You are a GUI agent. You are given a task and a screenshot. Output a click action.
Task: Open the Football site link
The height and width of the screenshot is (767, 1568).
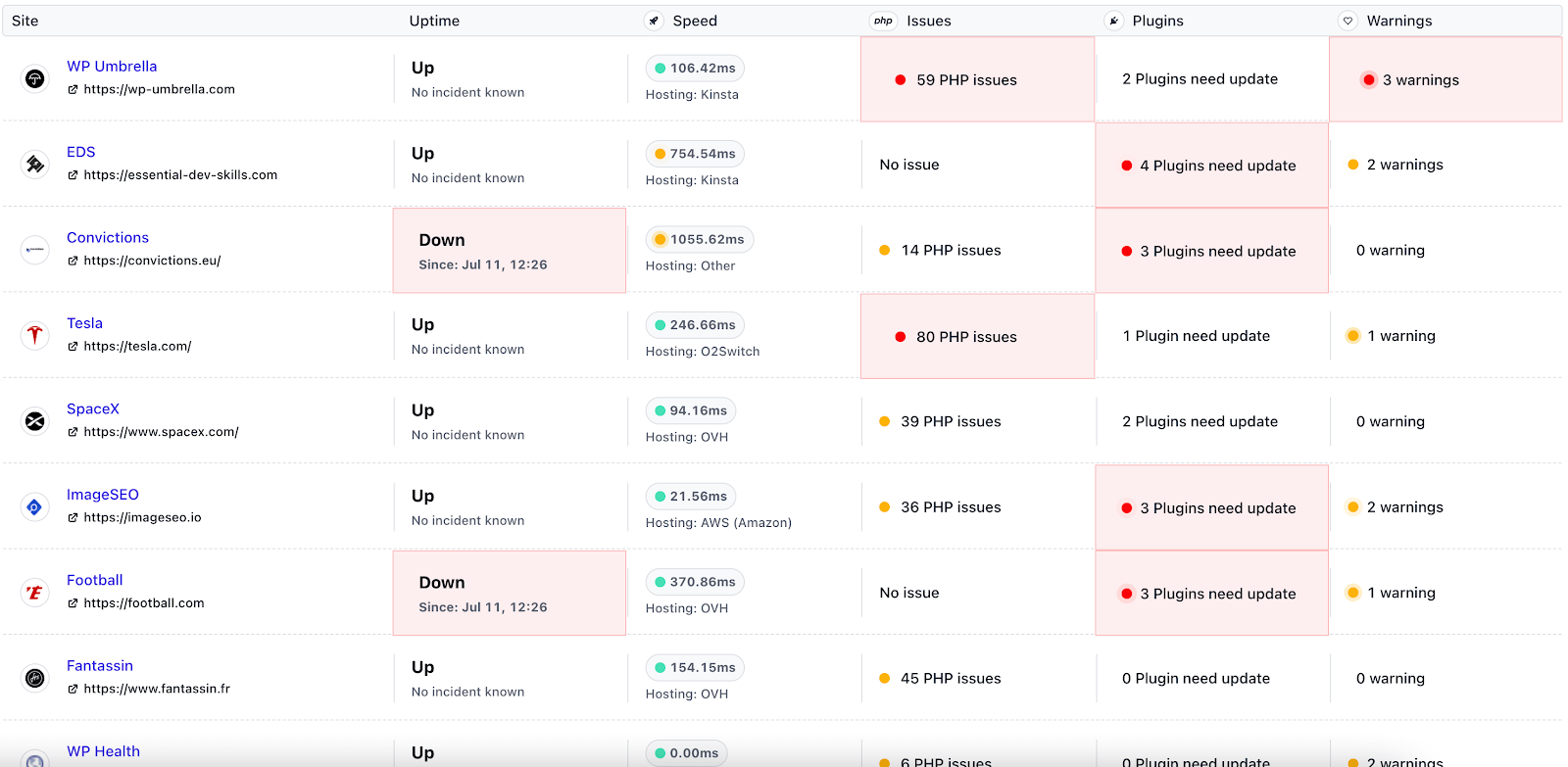pyautogui.click(x=95, y=580)
